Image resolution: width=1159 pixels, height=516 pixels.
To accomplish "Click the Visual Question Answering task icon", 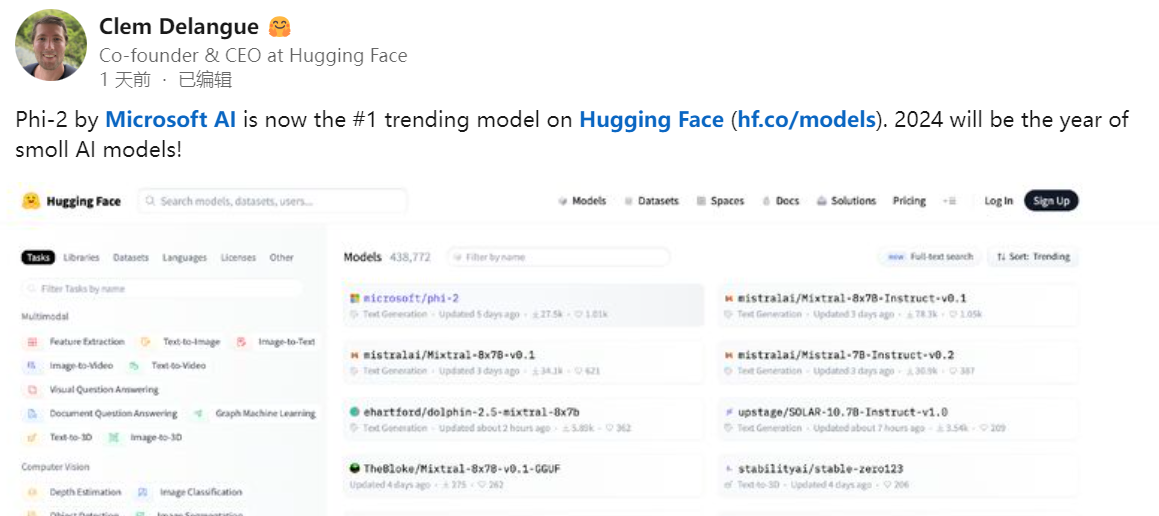I will pyautogui.click(x=32, y=390).
